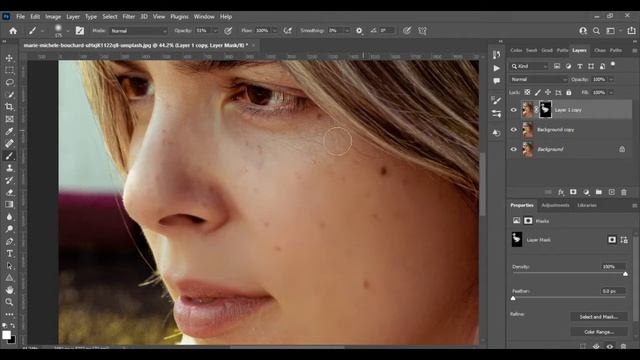The height and width of the screenshot is (360, 640).
Task: Select the Eyedropper tool
Action: [9, 131]
